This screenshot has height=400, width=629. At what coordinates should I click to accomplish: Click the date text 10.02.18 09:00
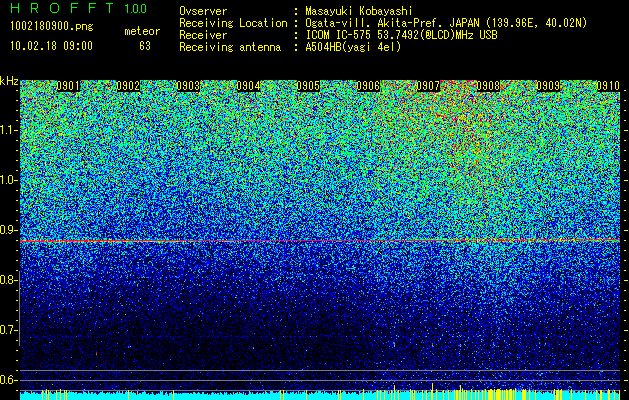pos(51,46)
